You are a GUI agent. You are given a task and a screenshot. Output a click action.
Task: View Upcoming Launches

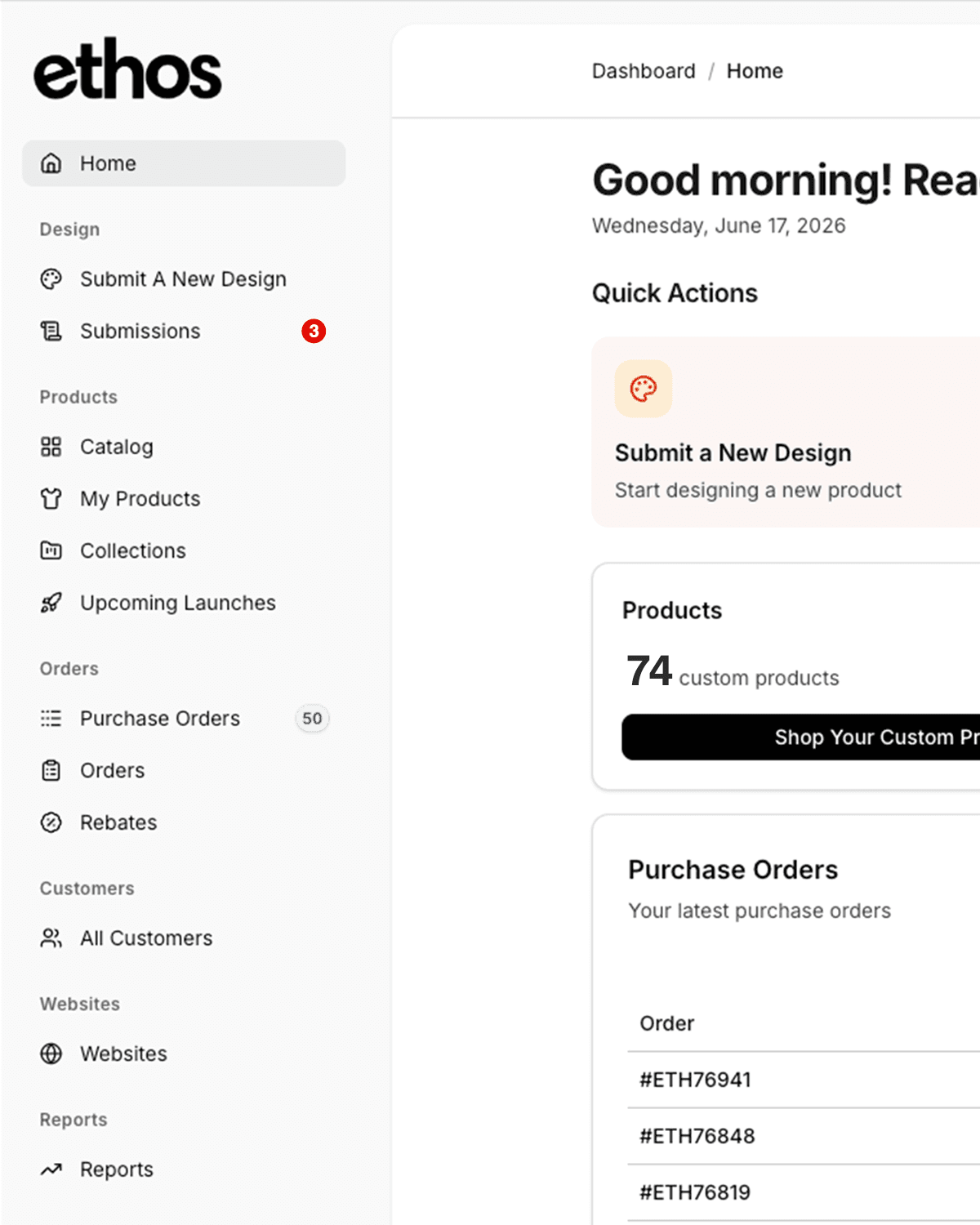pos(184,603)
